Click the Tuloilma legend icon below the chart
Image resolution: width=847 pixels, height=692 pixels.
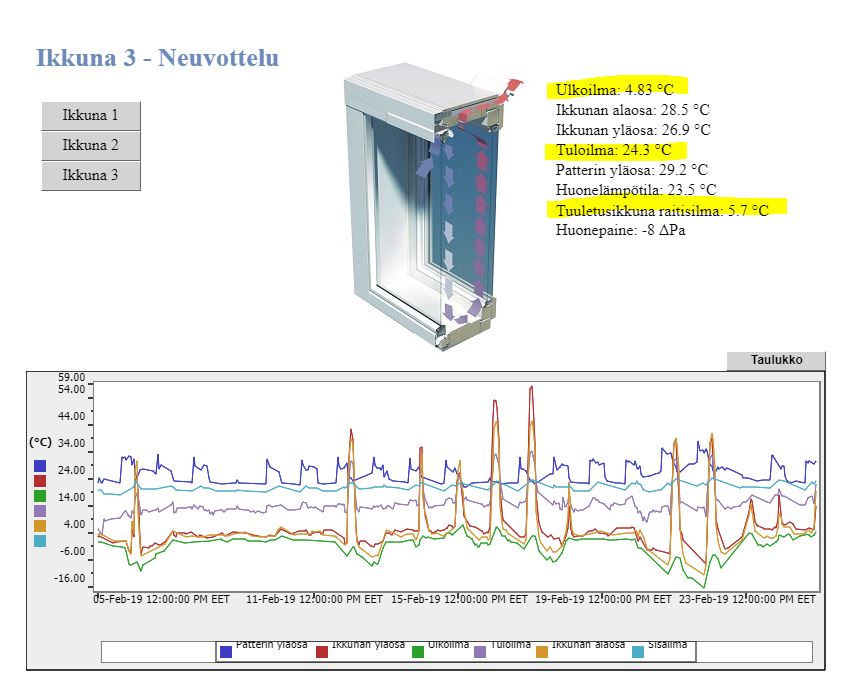click(x=480, y=651)
